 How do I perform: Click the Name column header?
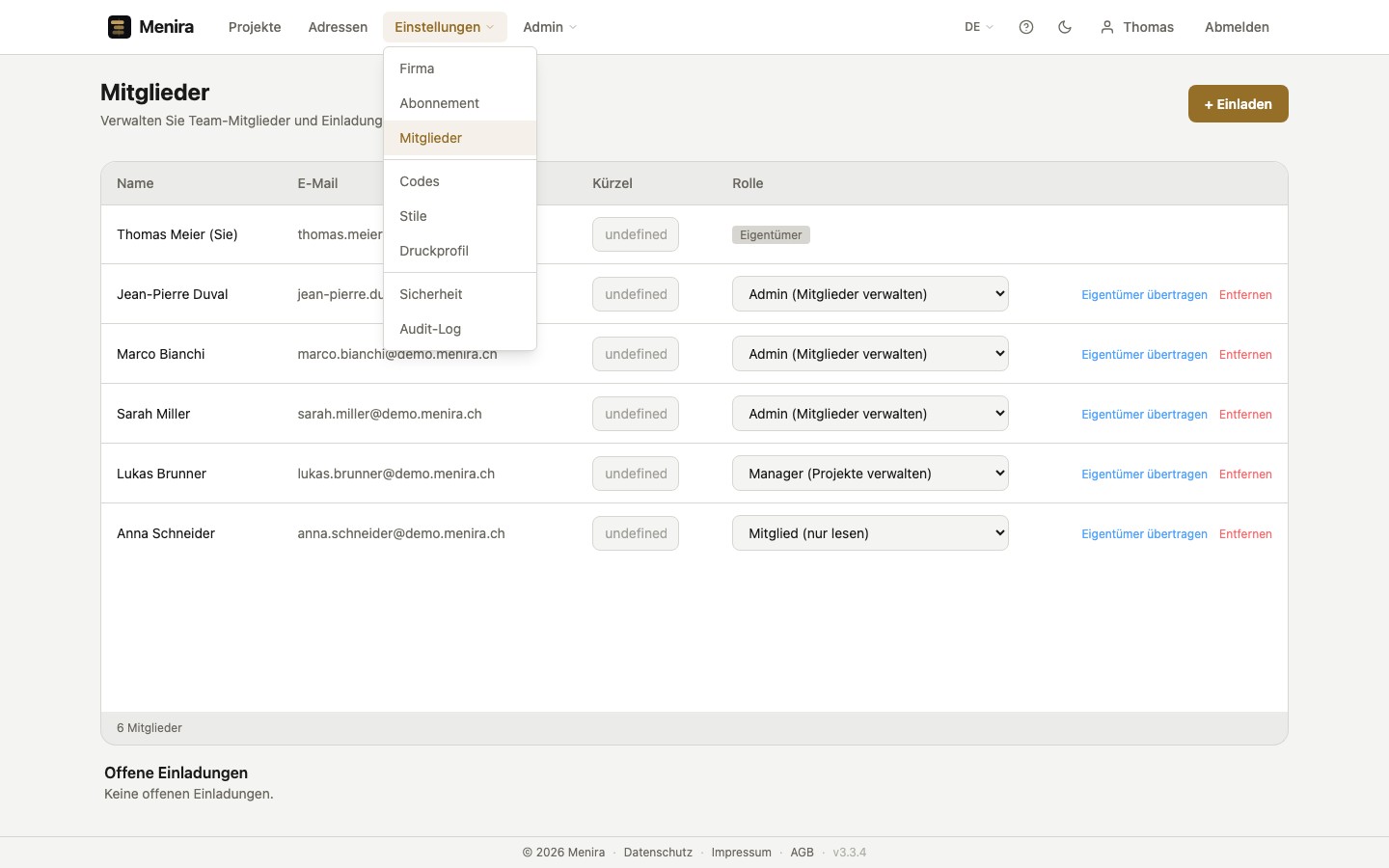(135, 183)
